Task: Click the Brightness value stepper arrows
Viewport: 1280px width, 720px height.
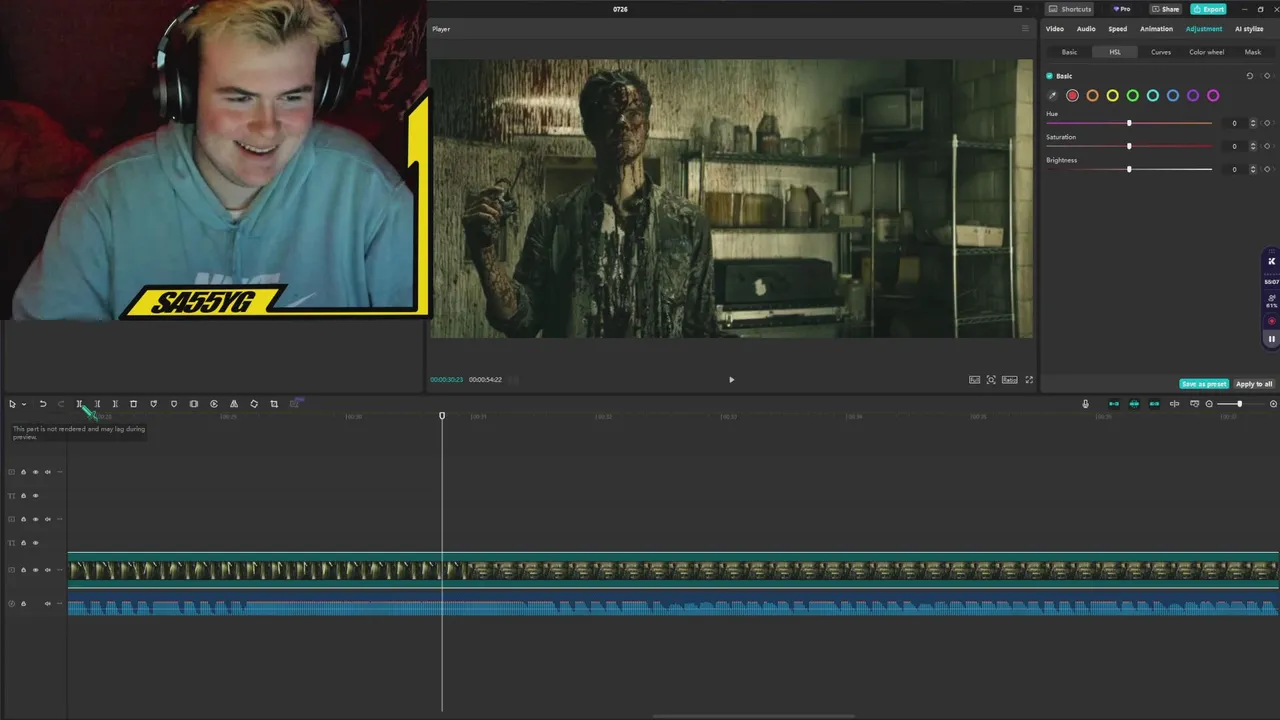Action: tap(1253, 169)
